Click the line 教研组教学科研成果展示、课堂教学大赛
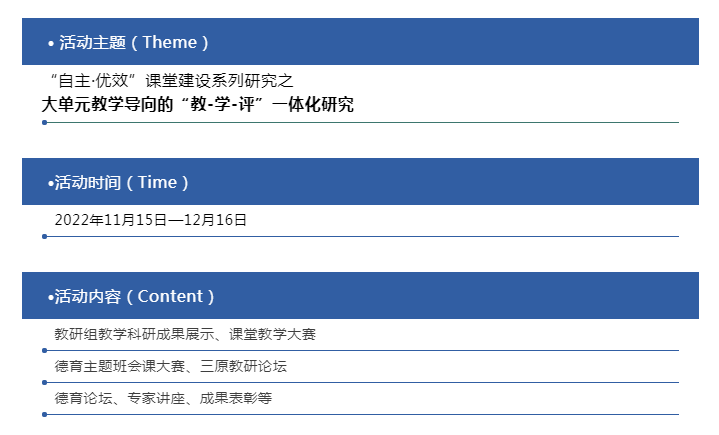Screen dimensions: 719x435 [x=185, y=334]
